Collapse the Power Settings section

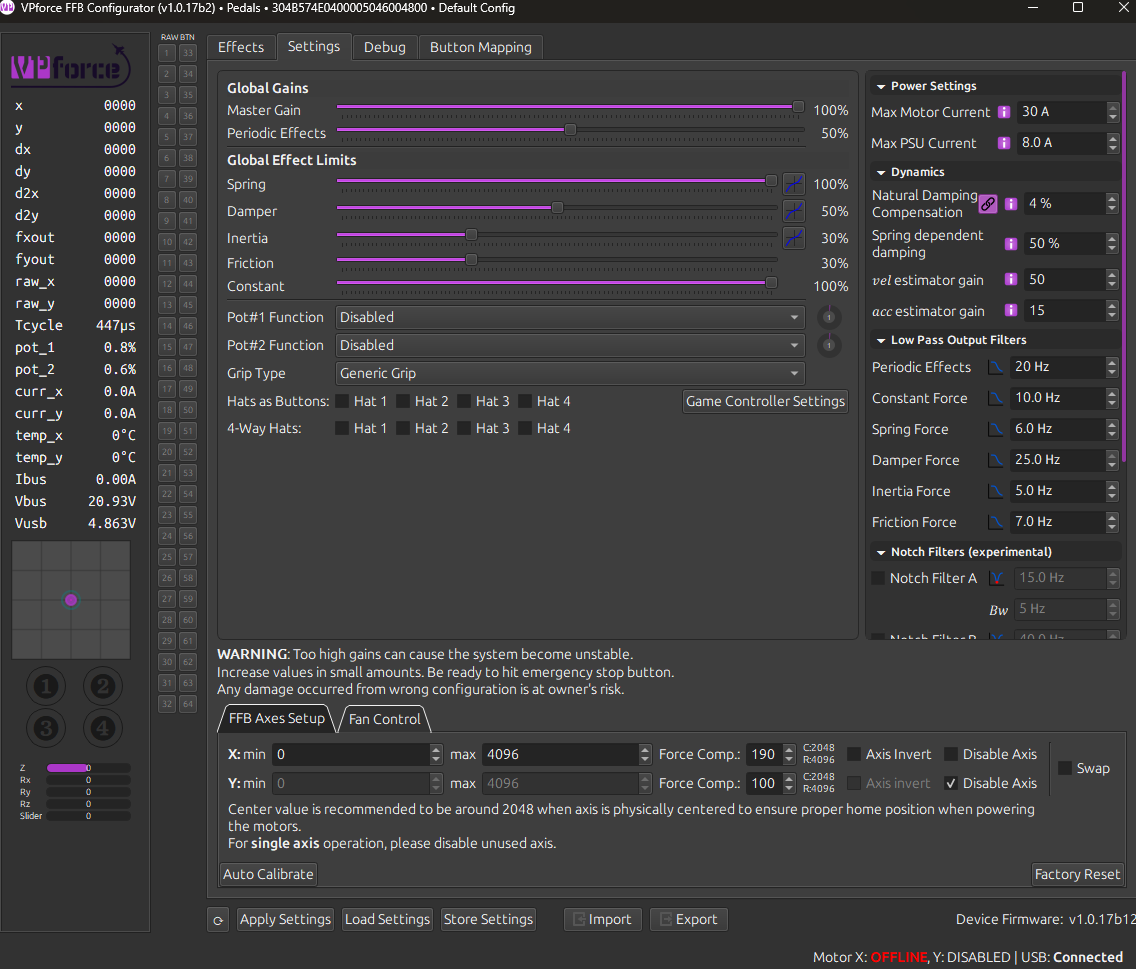pyautogui.click(x=880, y=86)
